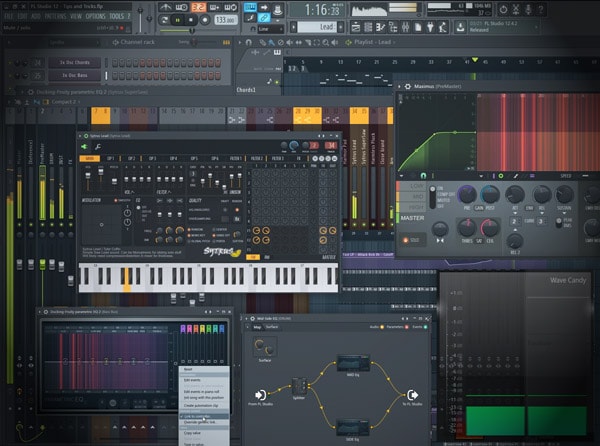Click the Surface knob icon in Patcher
Viewport: 600px width, 446px height.
(x=266, y=346)
